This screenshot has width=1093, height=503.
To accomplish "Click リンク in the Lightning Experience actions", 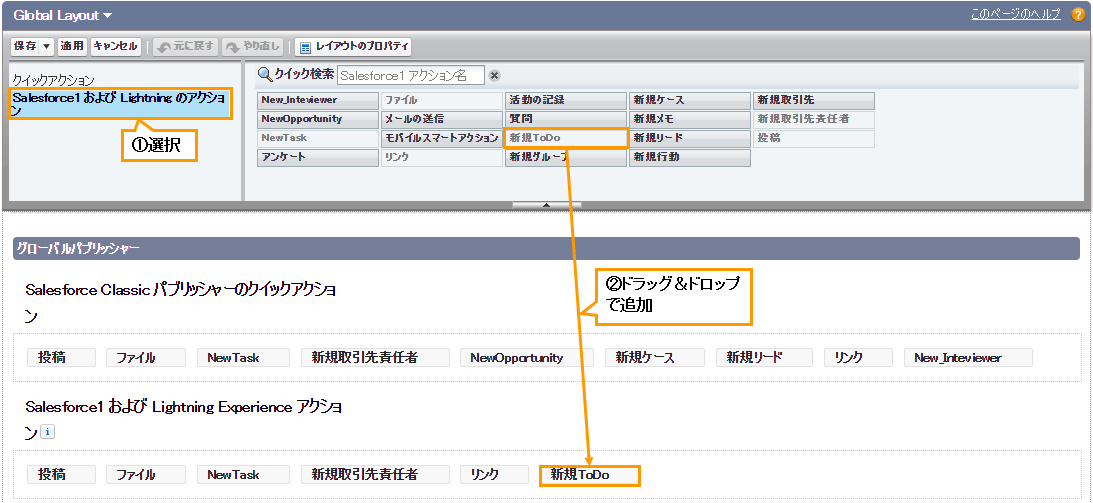I will (494, 474).
